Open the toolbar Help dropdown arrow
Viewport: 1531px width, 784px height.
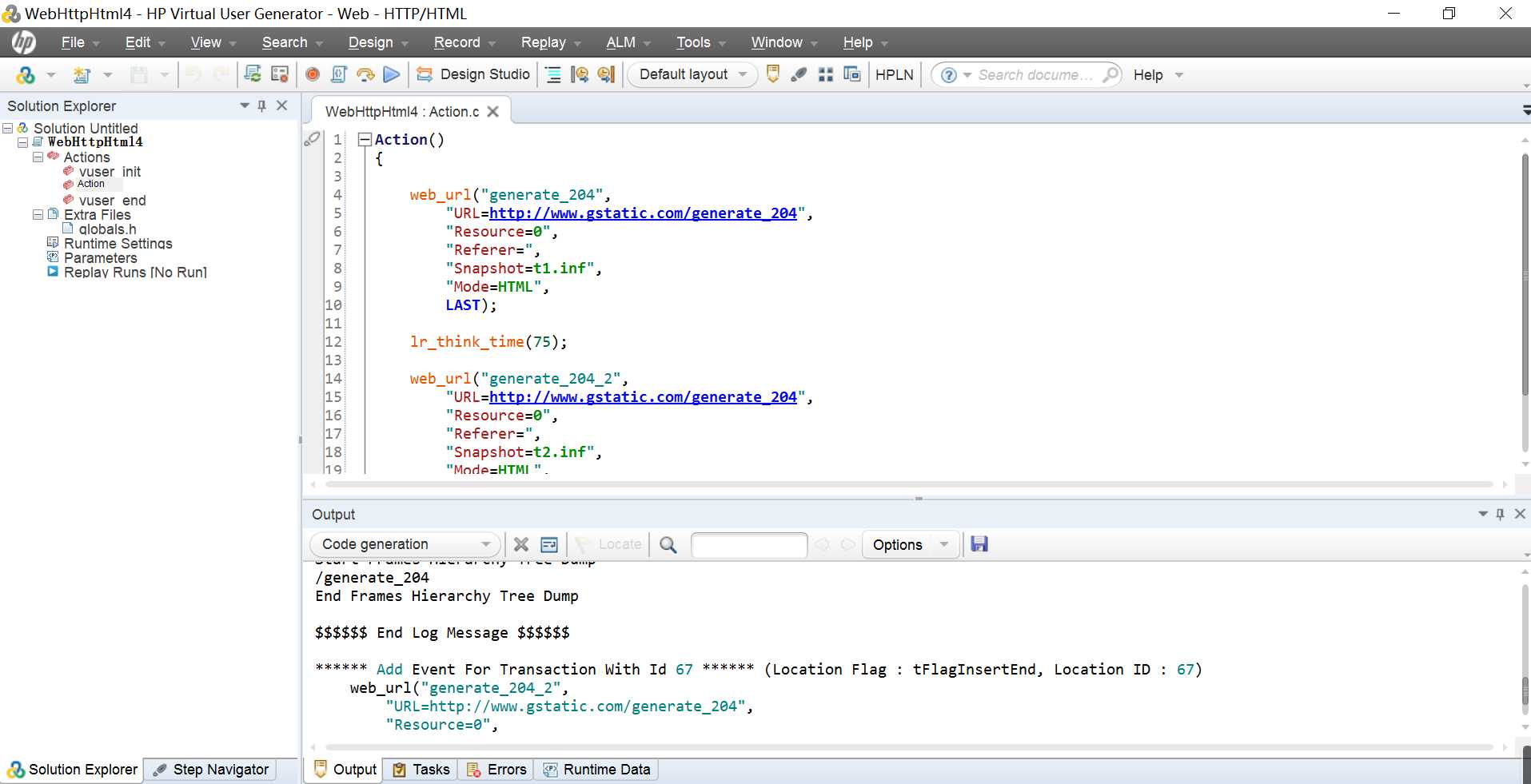[1179, 75]
